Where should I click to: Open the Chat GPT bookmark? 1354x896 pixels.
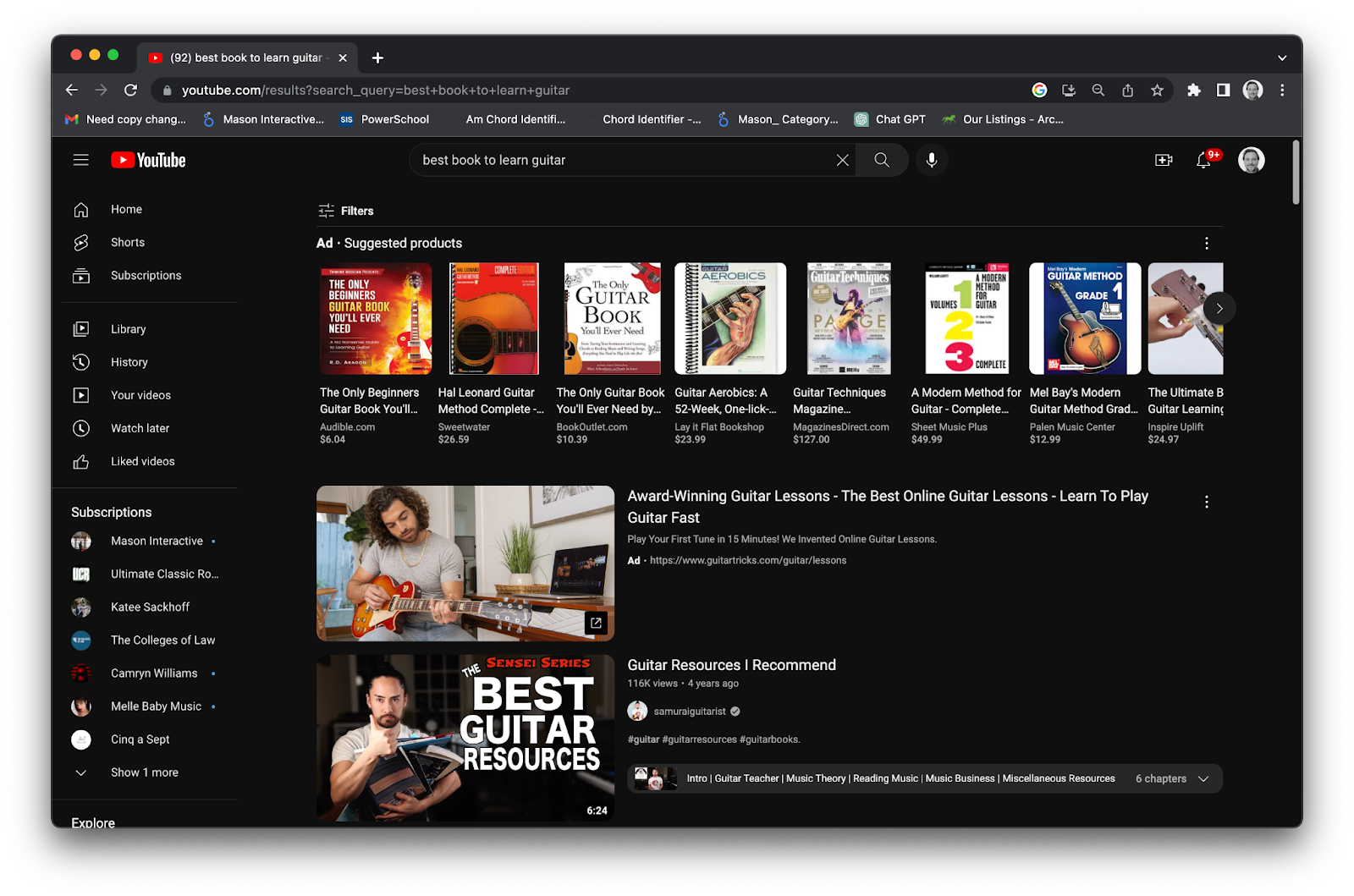(x=890, y=119)
